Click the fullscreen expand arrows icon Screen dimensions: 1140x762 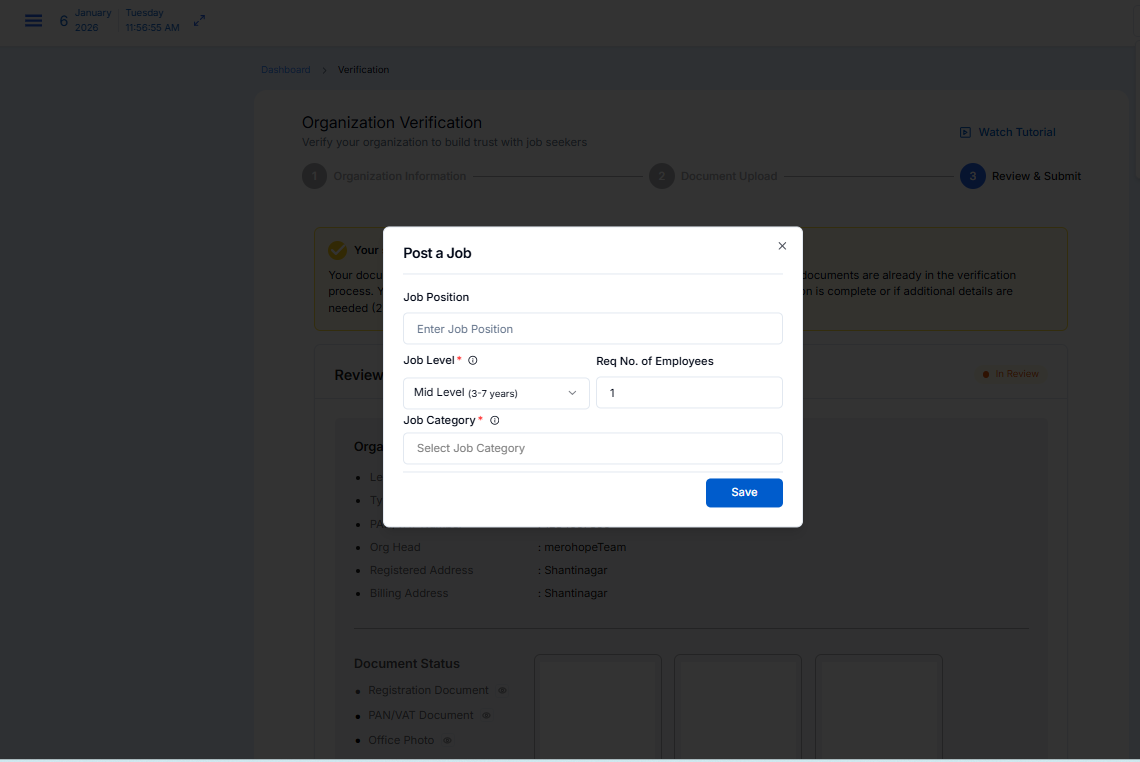coord(199,21)
